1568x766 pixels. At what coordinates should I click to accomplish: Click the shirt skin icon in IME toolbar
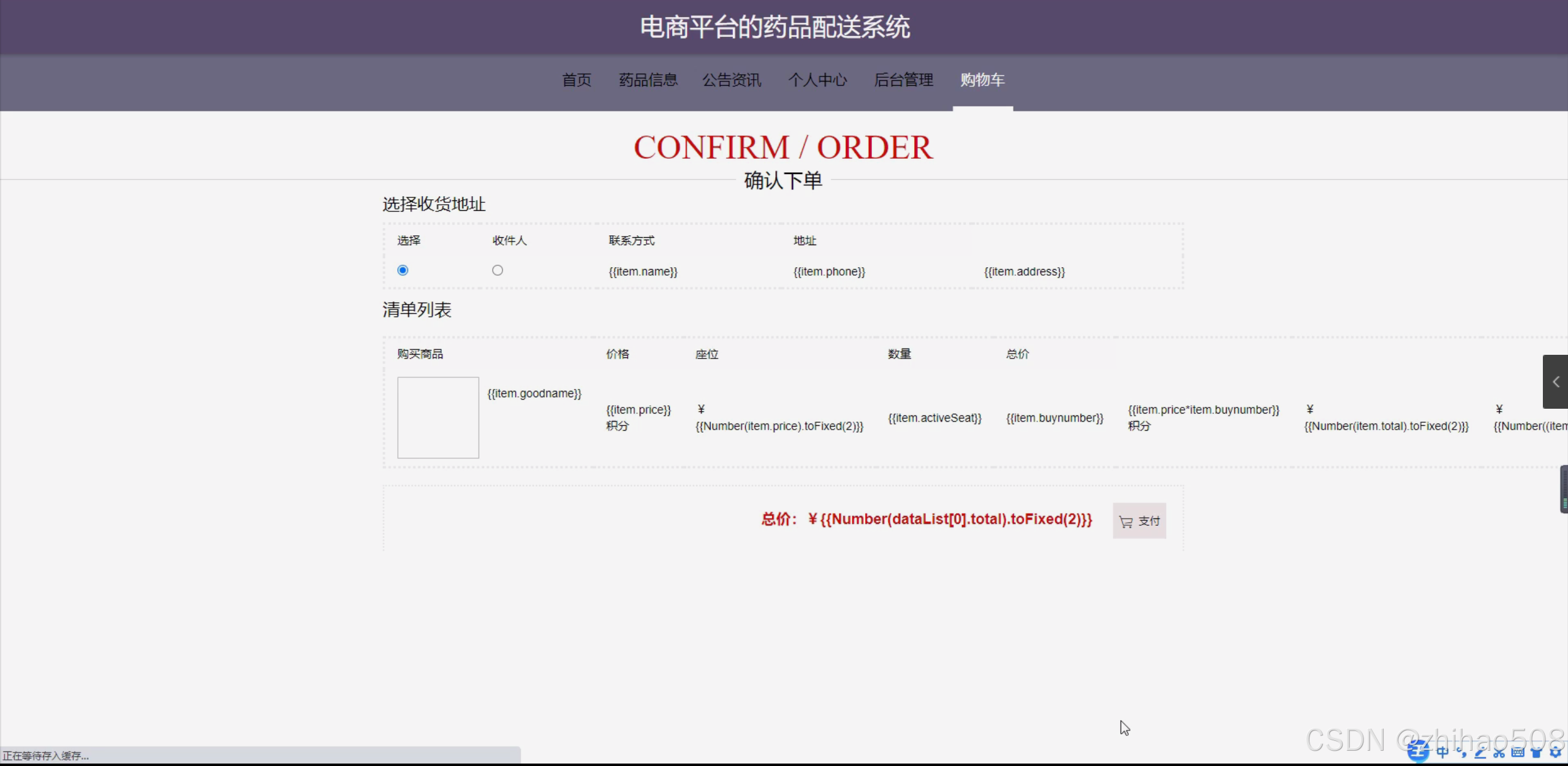pyautogui.click(x=1537, y=753)
